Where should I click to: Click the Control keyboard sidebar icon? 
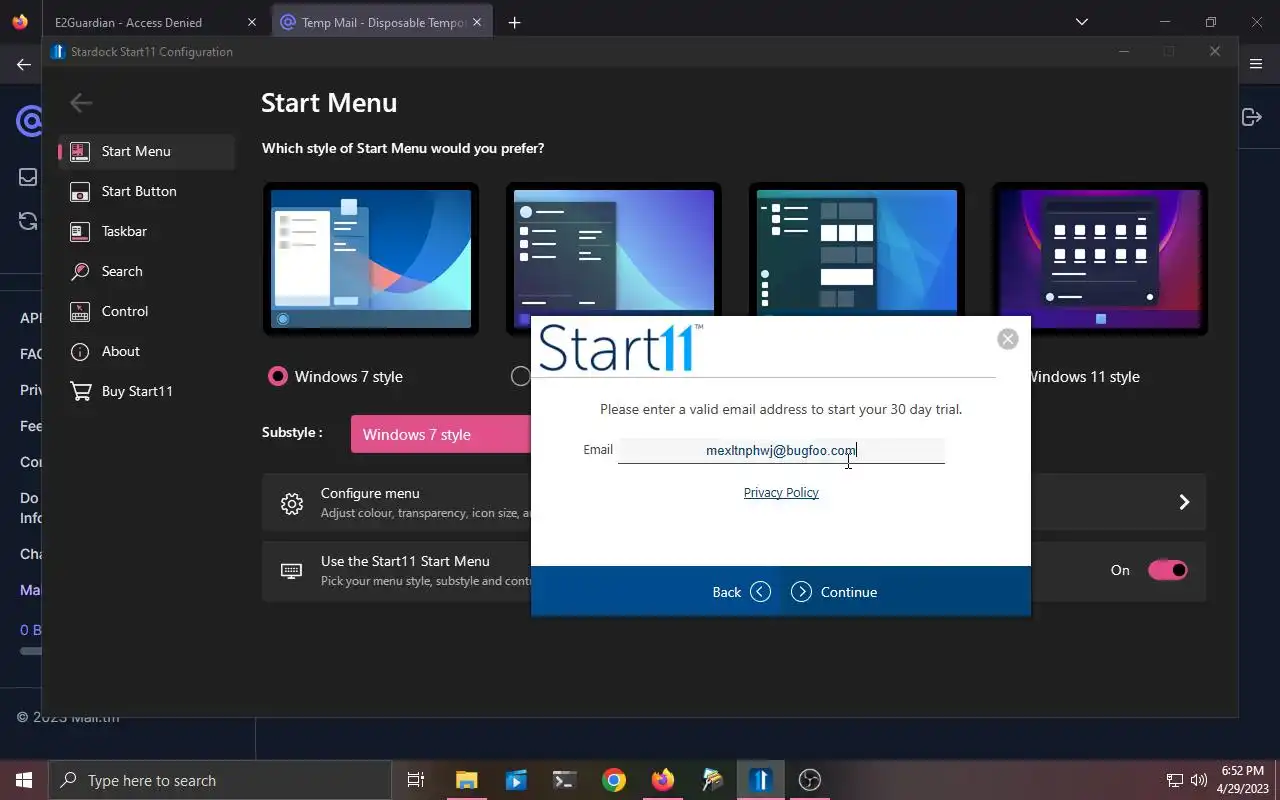[x=80, y=311]
